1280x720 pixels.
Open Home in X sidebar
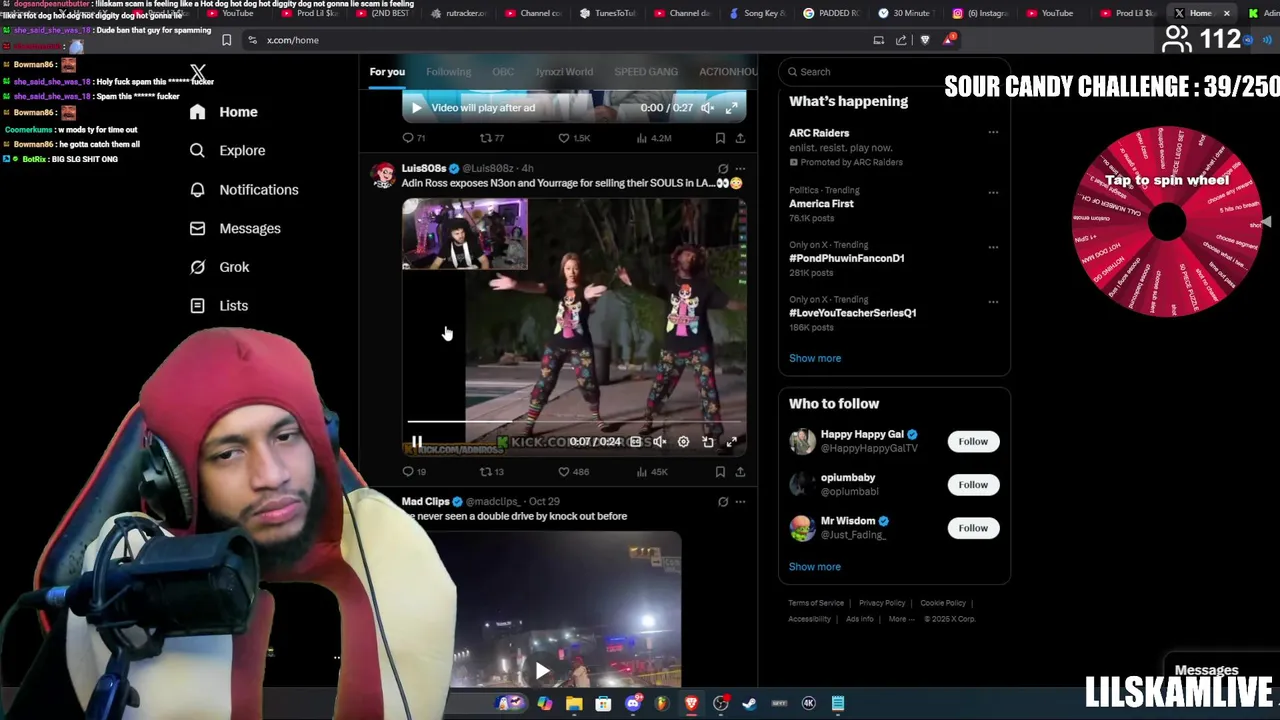[224, 112]
